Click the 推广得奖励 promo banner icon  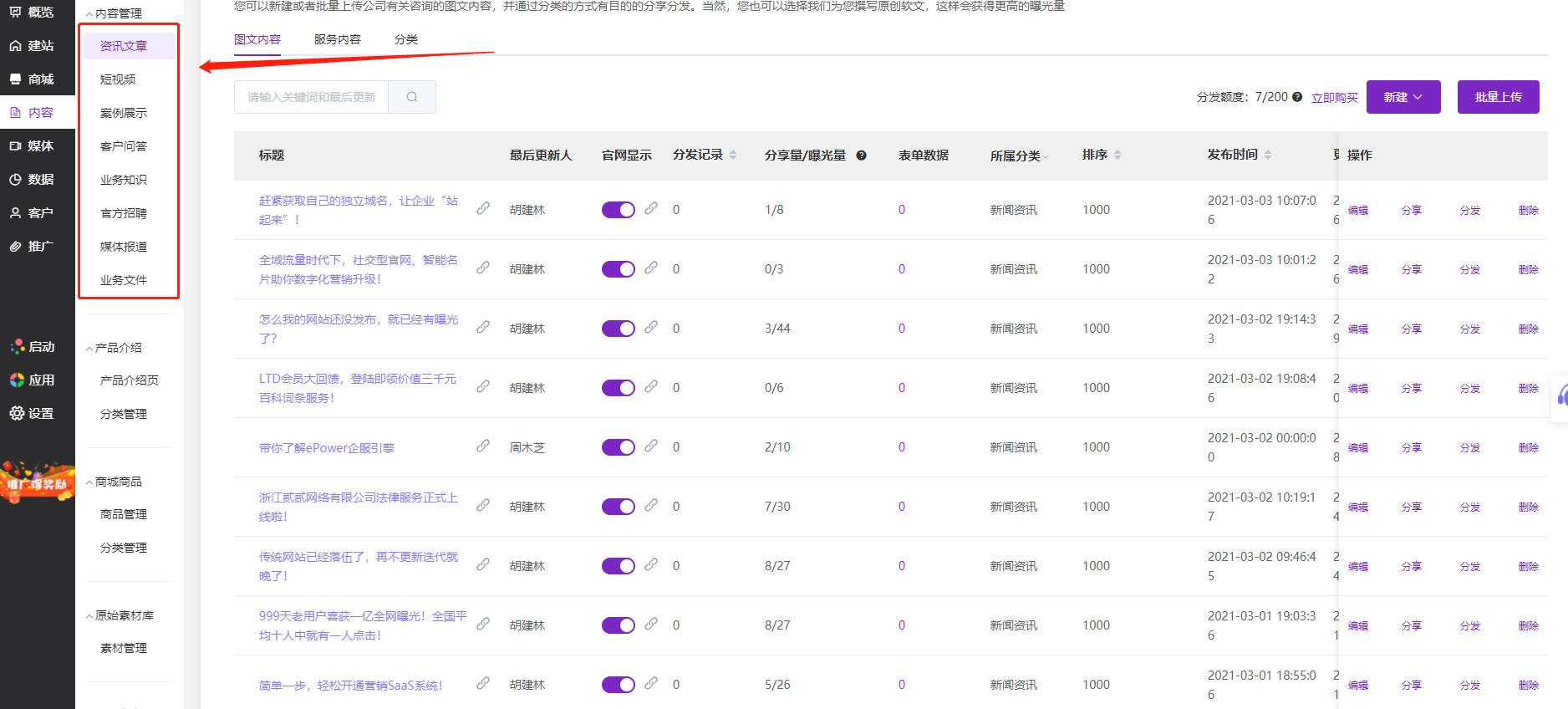click(x=38, y=482)
